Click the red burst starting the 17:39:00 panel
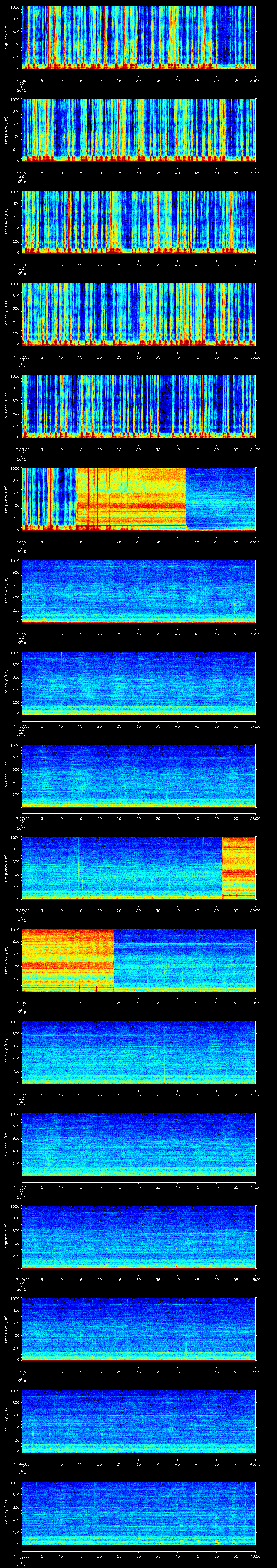 pyautogui.click(x=68, y=960)
